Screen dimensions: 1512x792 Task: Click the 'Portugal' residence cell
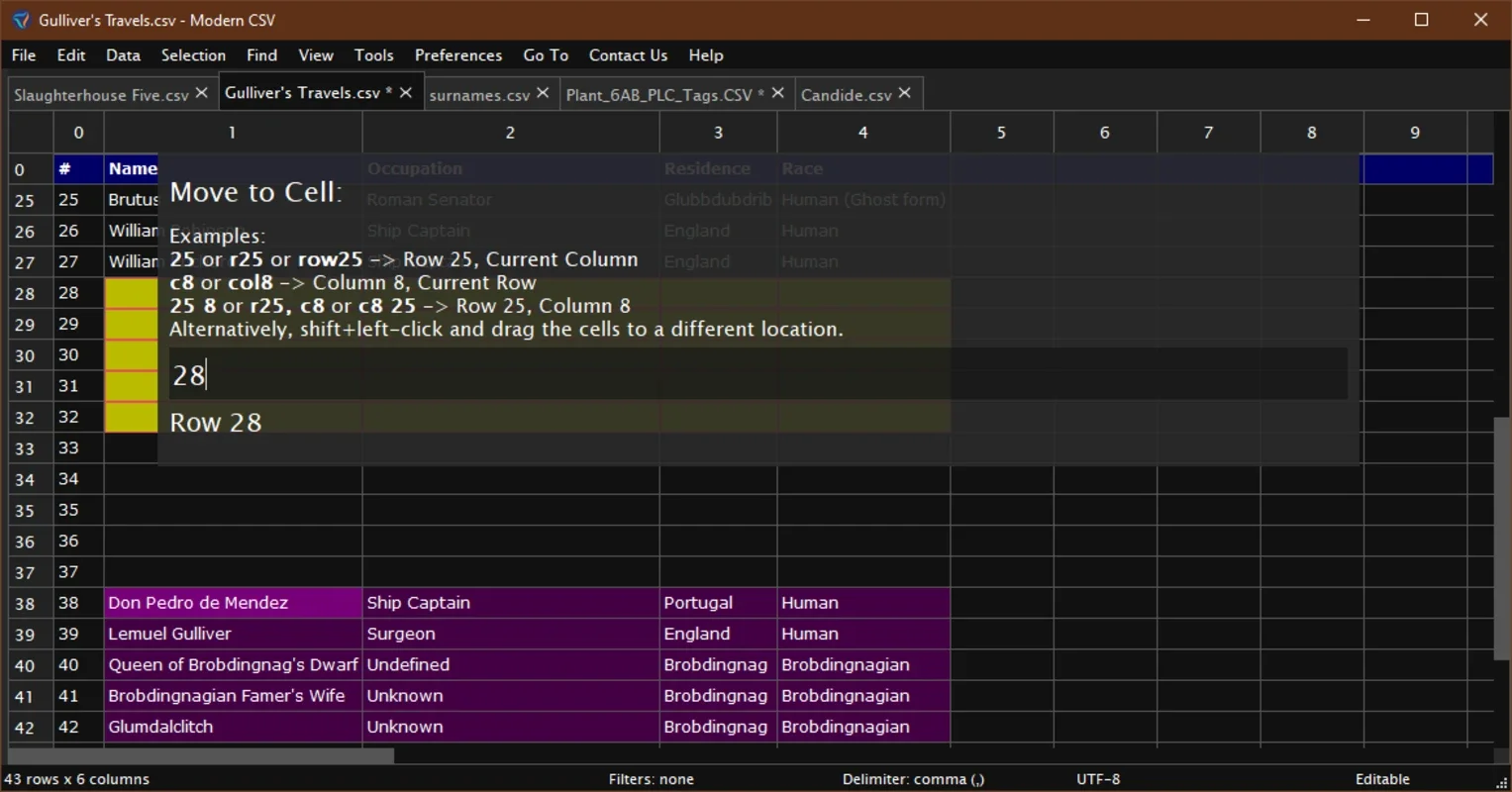[719, 603]
